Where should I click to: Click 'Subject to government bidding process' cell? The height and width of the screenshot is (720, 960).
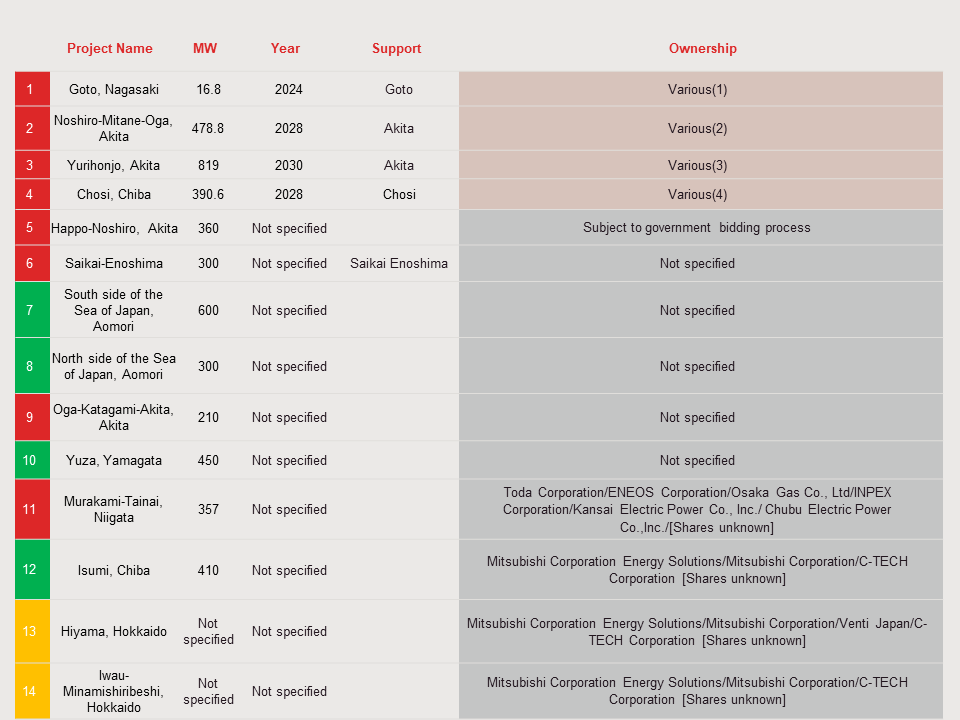pos(697,227)
